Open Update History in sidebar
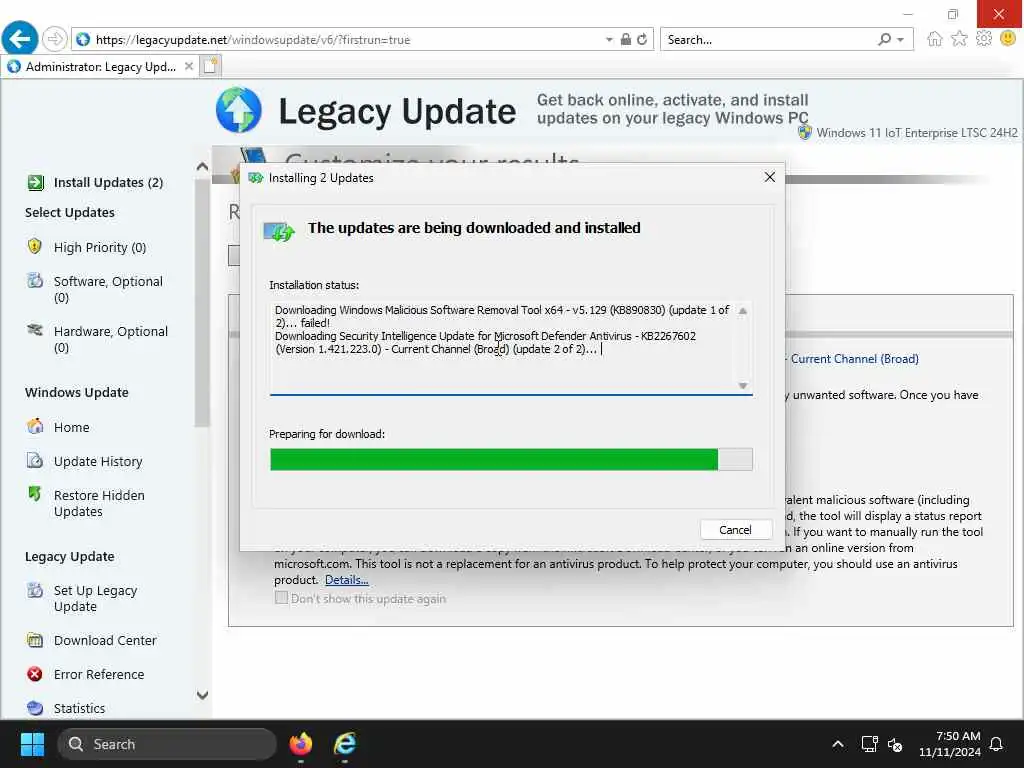The width and height of the screenshot is (1024, 768). 98,461
